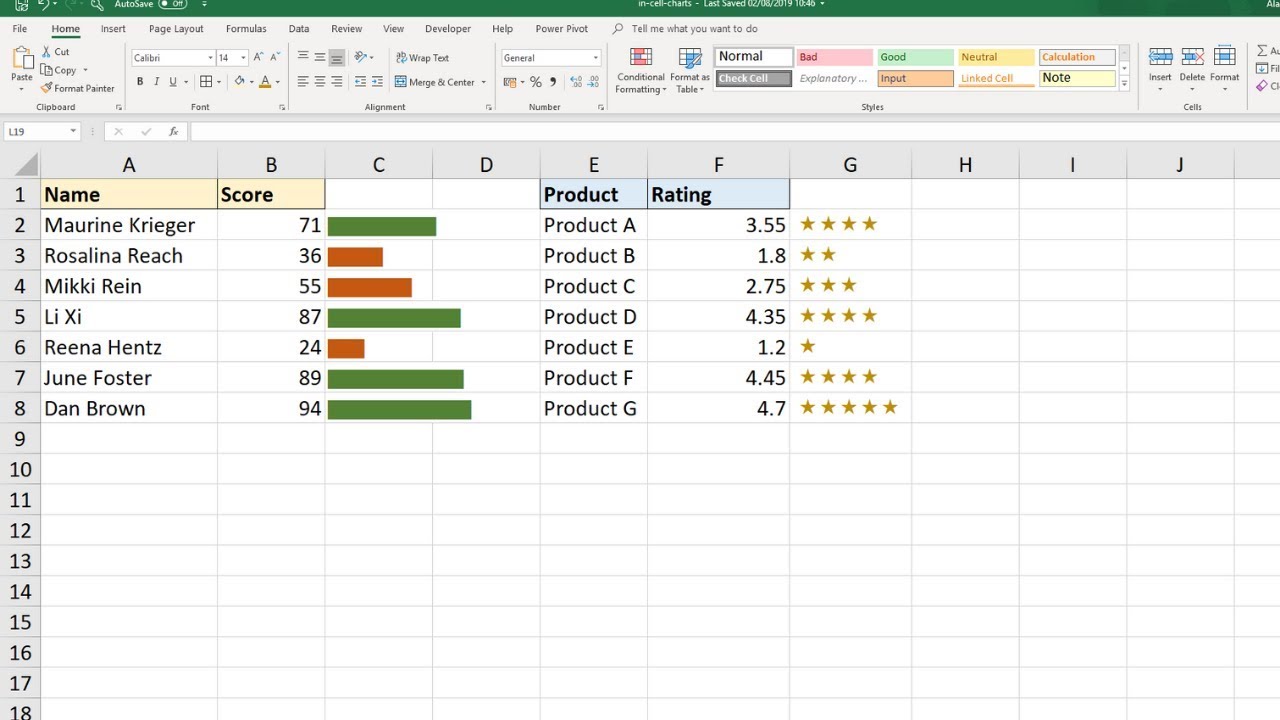Click the Decrease Indent icon
This screenshot has height=720, width=1280.
tap(361, 82)
